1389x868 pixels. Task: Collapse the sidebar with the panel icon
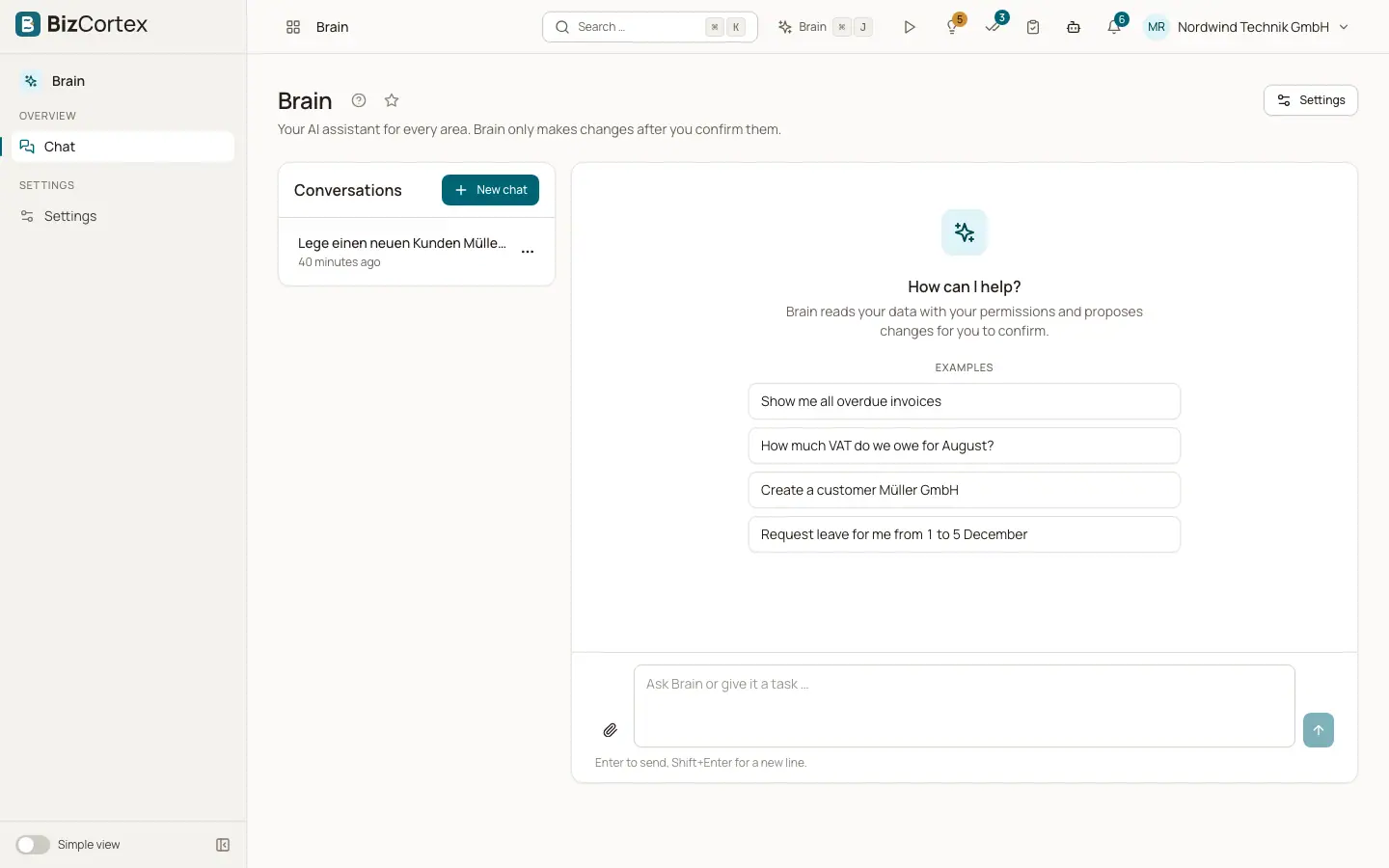point(223,845)
